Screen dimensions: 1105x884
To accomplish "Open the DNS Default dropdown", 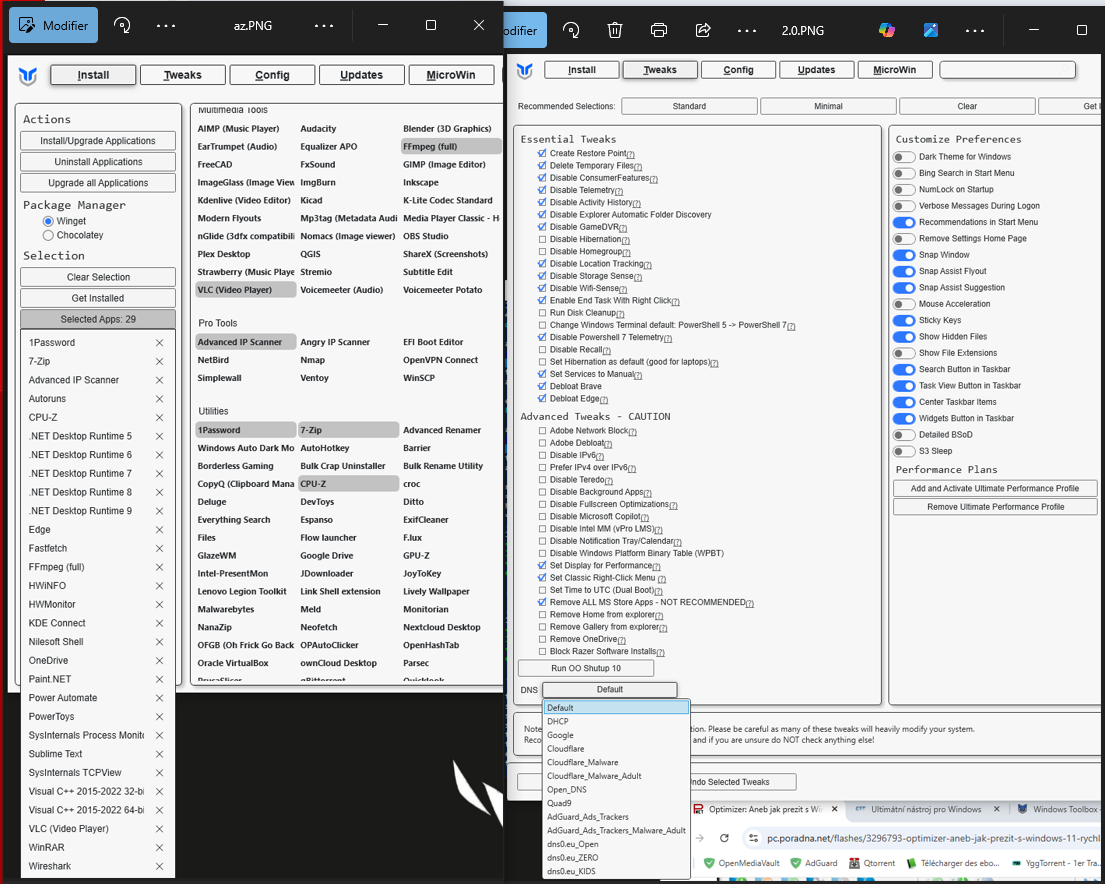I will pos(609,690).
